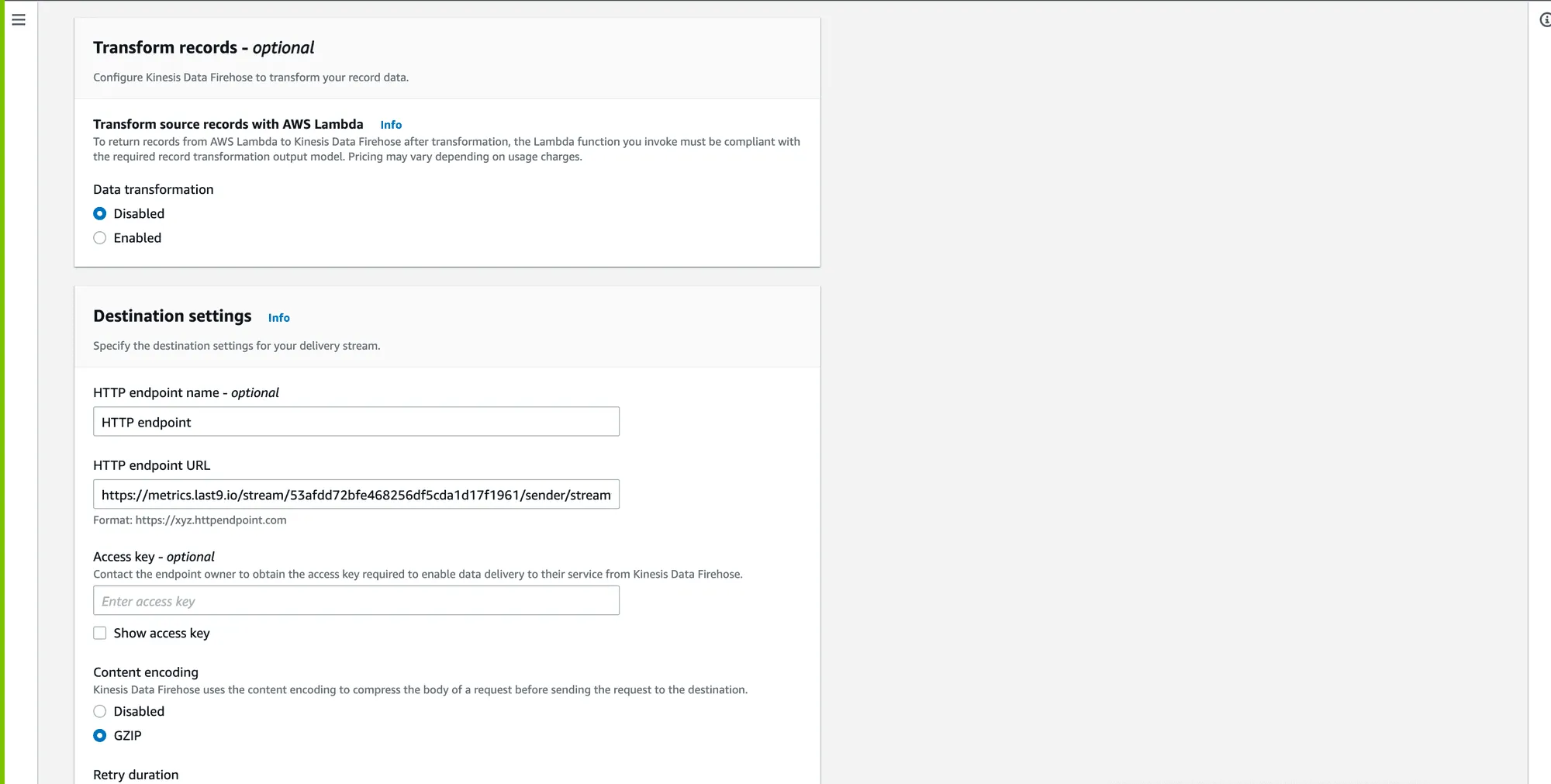1551x784 pixels.
Task: Click the Show access key label text
Action: (x=161, y=633)
